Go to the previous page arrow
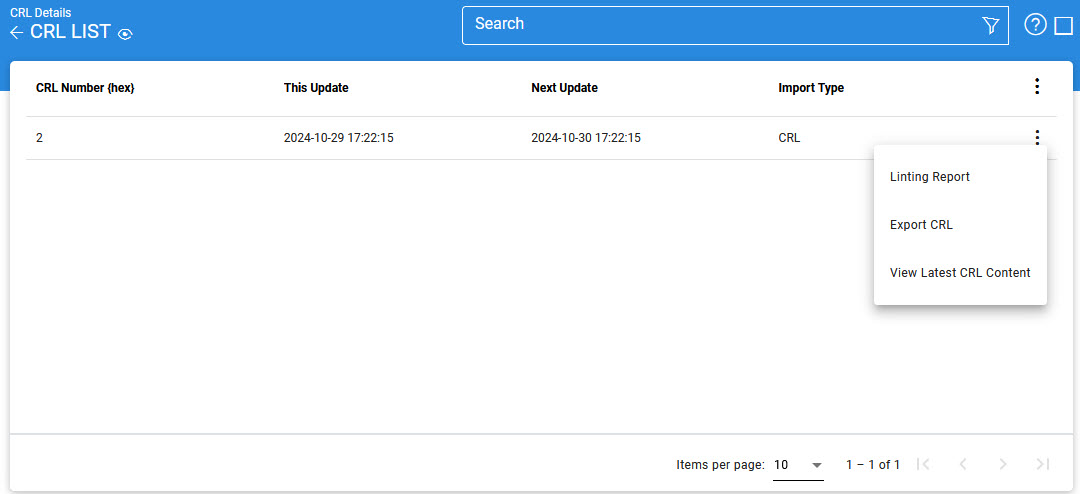This screenshot has height=494, width=1080. click(963, 464)
